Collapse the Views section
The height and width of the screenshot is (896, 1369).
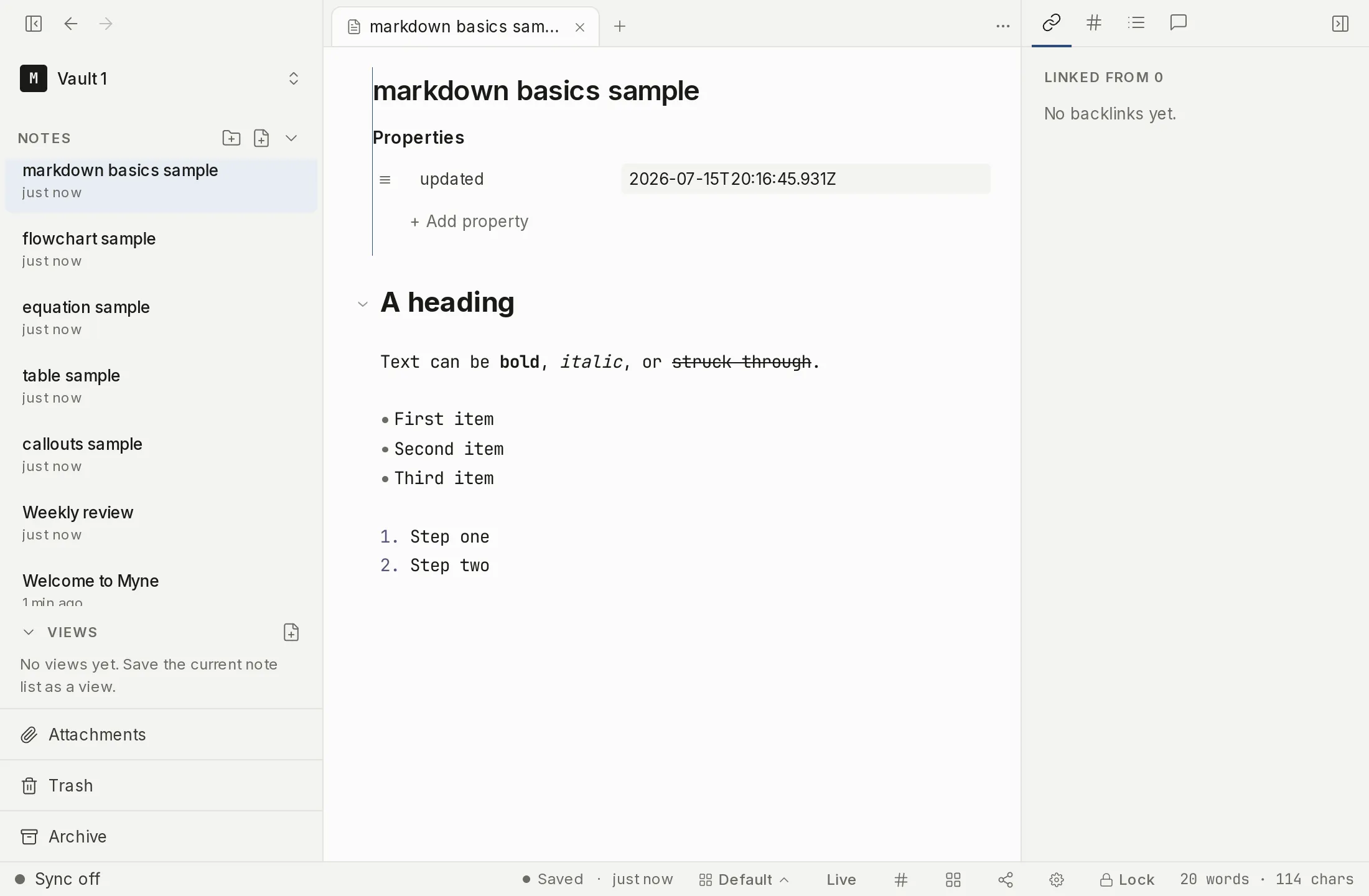point(29,632)
